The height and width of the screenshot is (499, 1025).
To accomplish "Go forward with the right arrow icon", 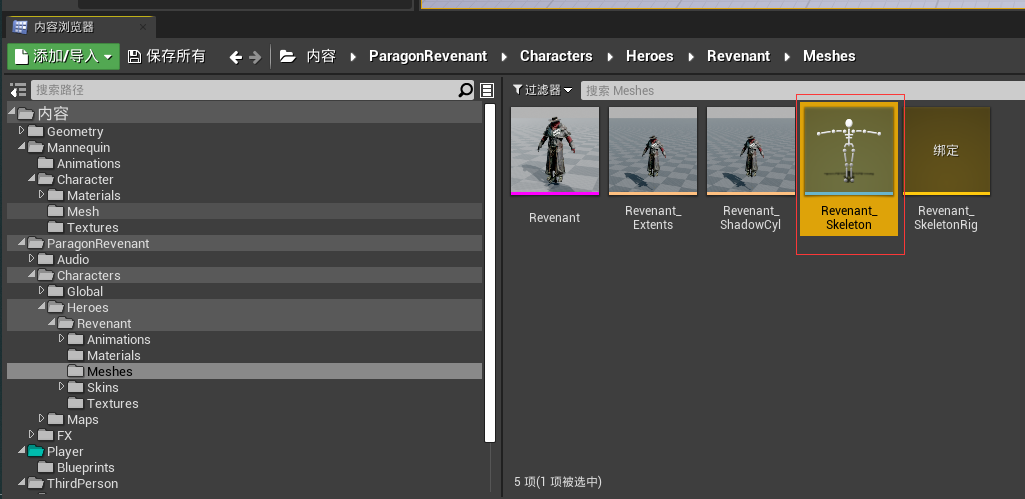I will (255, 57).
